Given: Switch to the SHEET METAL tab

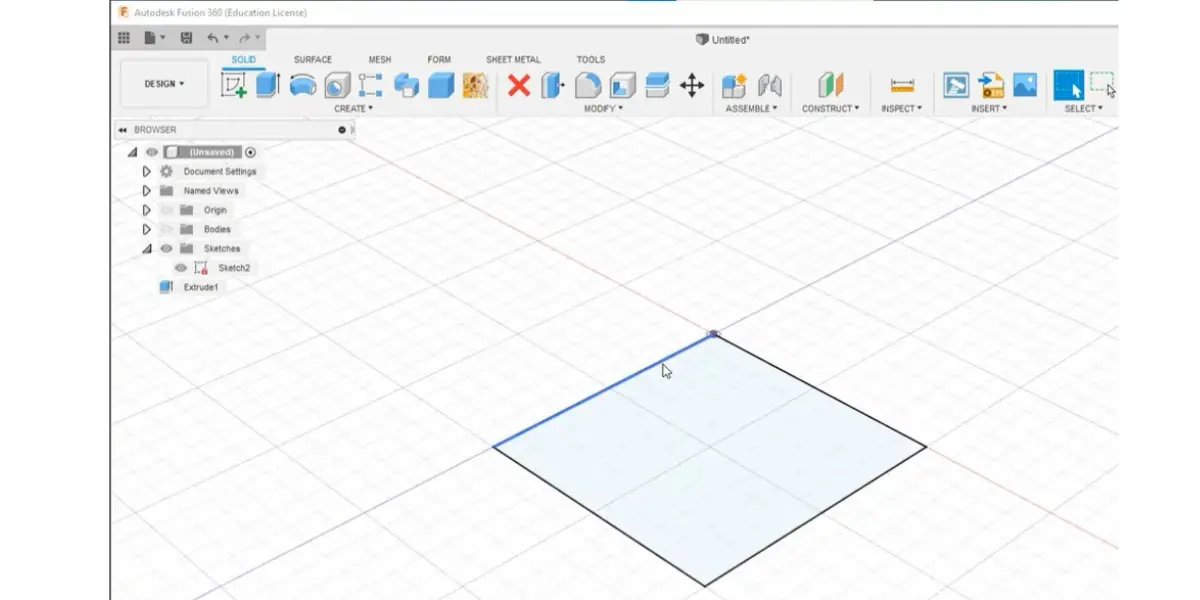Looking at the screenshot, I should coord(513,60).
